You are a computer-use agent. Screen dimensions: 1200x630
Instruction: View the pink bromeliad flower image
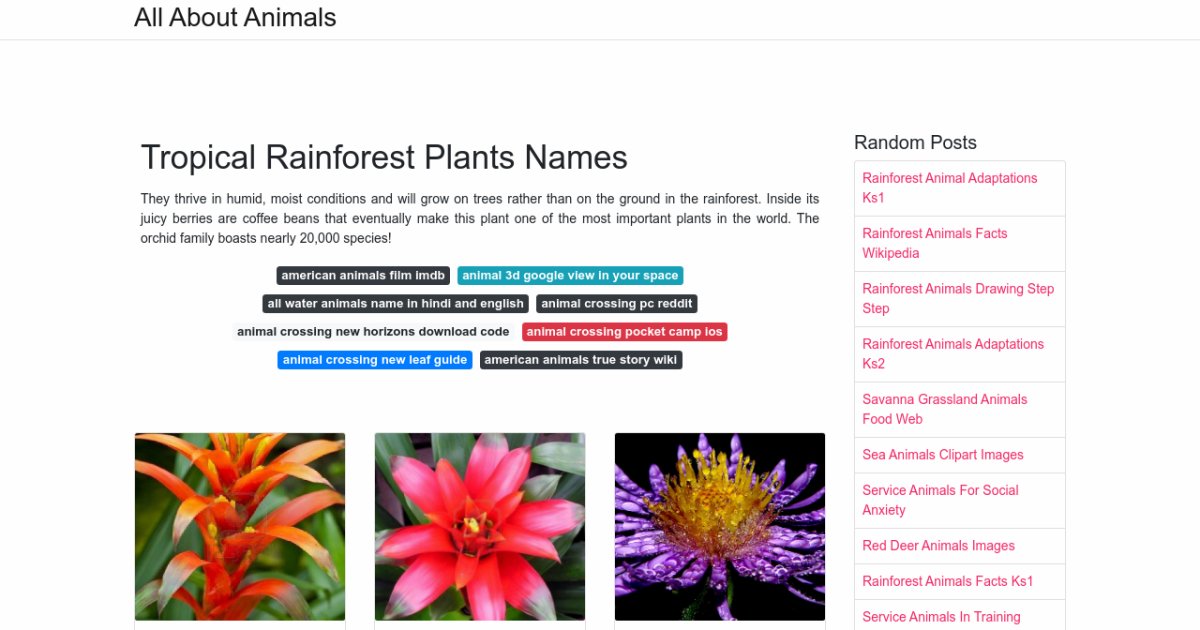(x=480, y=526)
